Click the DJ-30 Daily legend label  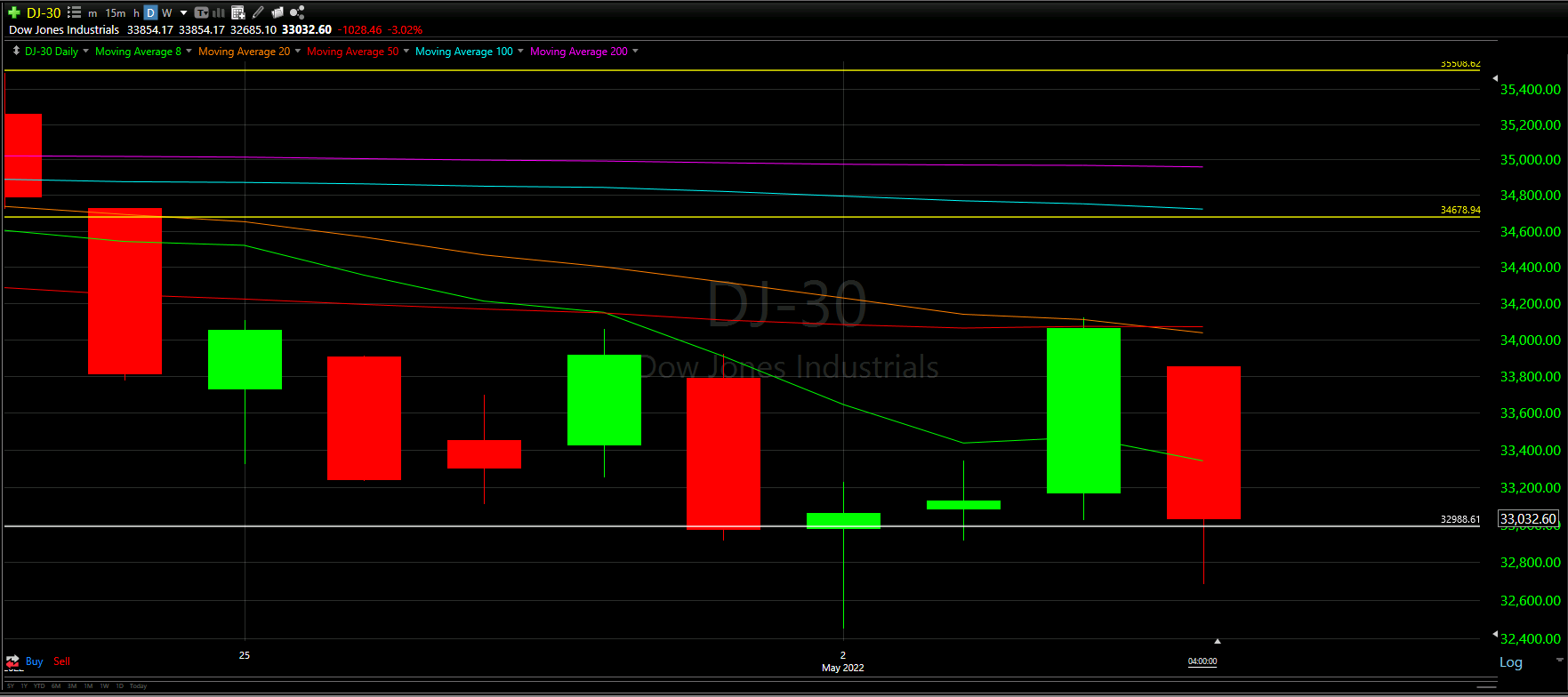click(52, 52)
